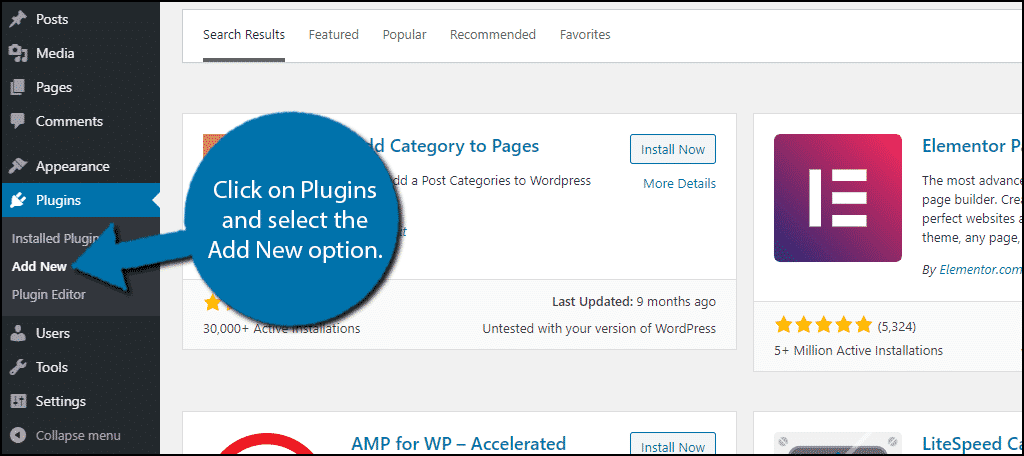This screenshot has height=456, width=1024.
Task: Click the Appearance paintbrush icon
Action: (x=18, y=166)
